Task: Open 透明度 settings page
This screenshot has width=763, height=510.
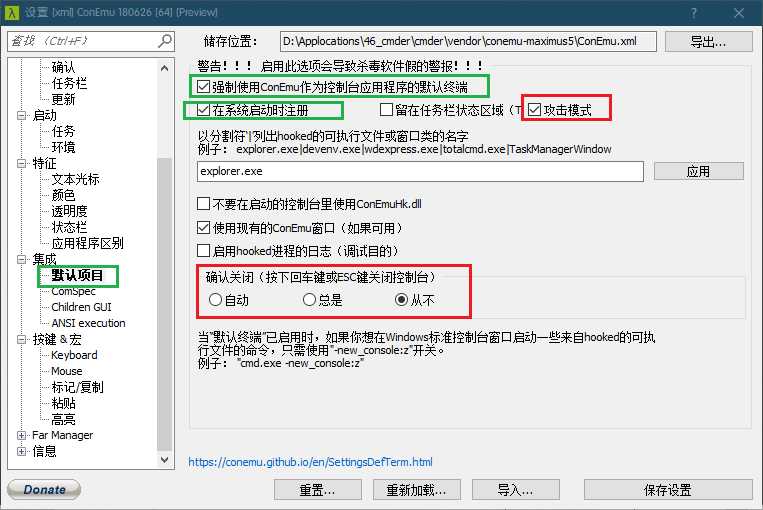Action: [x=69, y=211]
